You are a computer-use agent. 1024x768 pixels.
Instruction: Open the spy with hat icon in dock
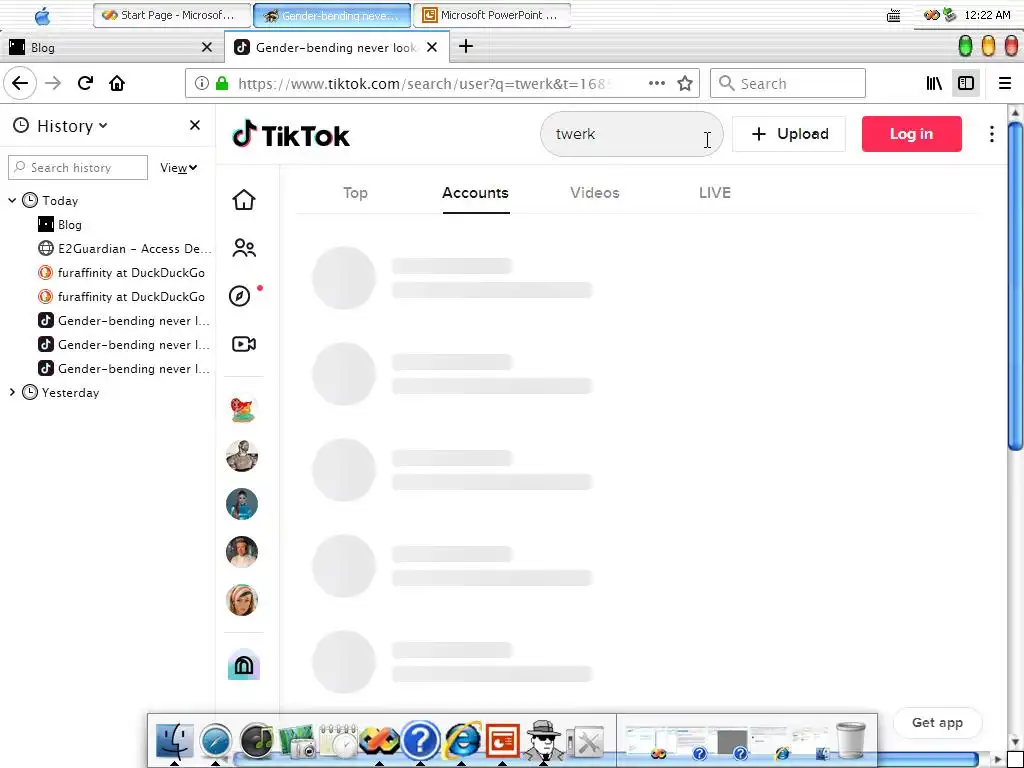(x=543, y=741)
